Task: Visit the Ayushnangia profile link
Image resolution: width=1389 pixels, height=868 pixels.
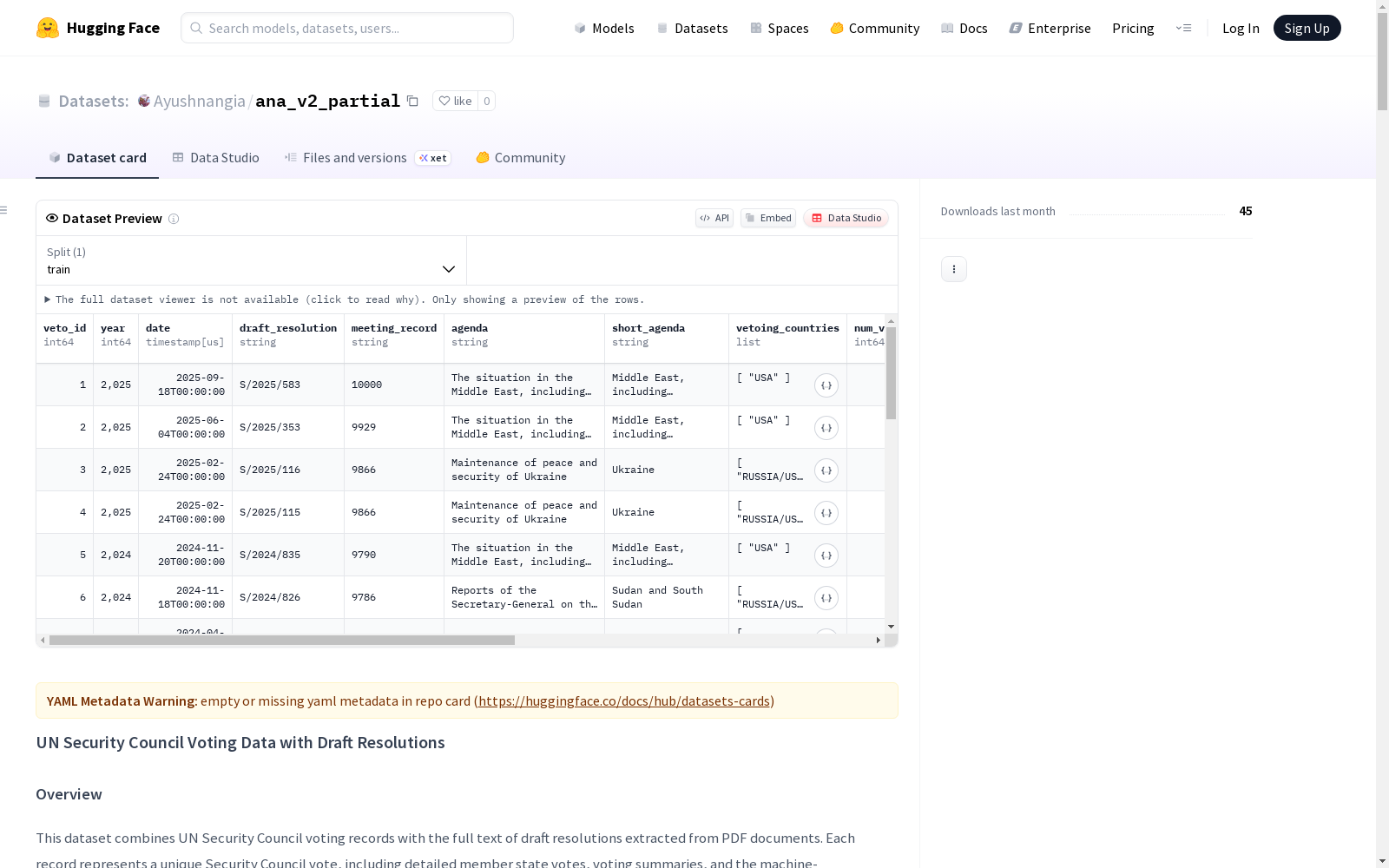Action: [x=200, y=101]
